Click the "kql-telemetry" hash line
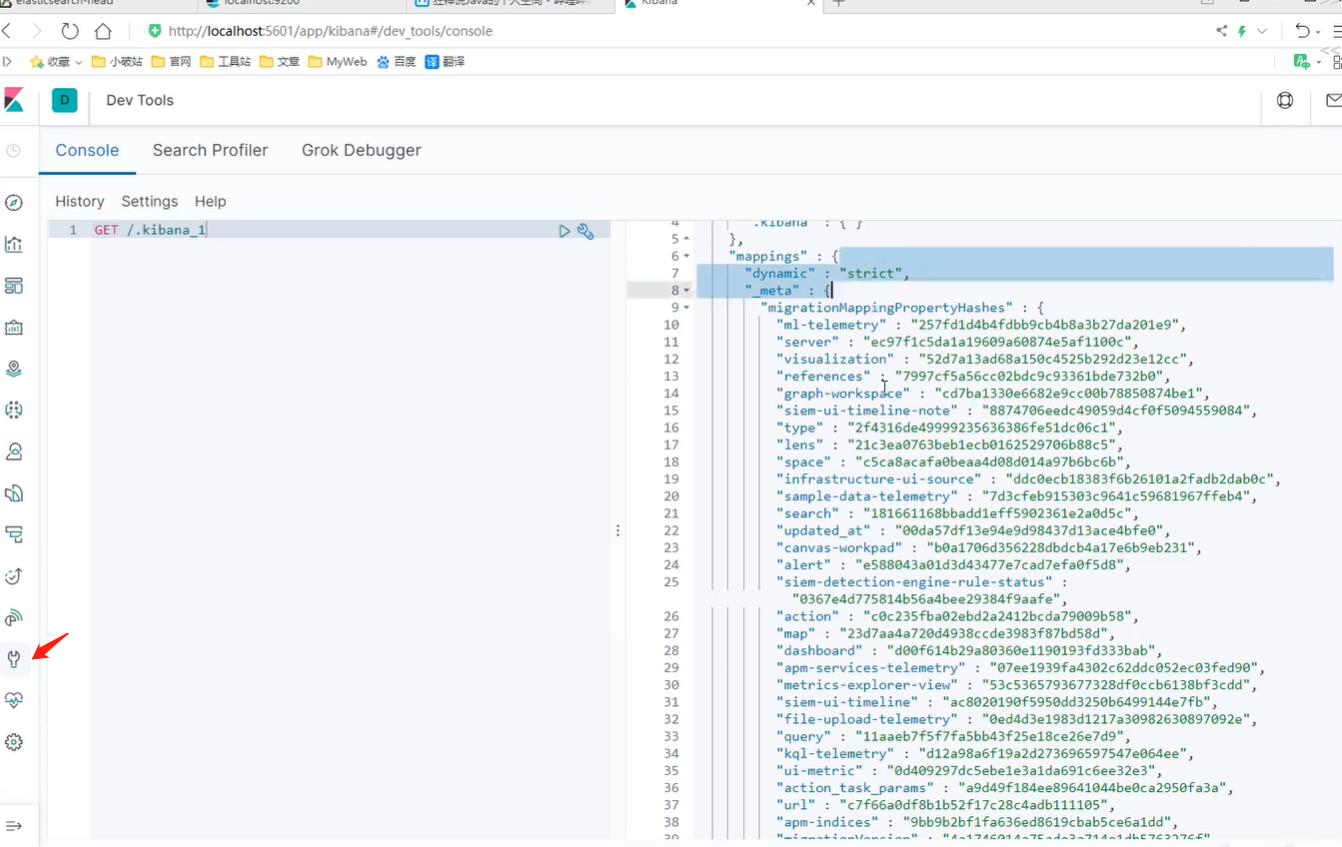This screenshot has width=1342, height=847. tap(986, 753)
